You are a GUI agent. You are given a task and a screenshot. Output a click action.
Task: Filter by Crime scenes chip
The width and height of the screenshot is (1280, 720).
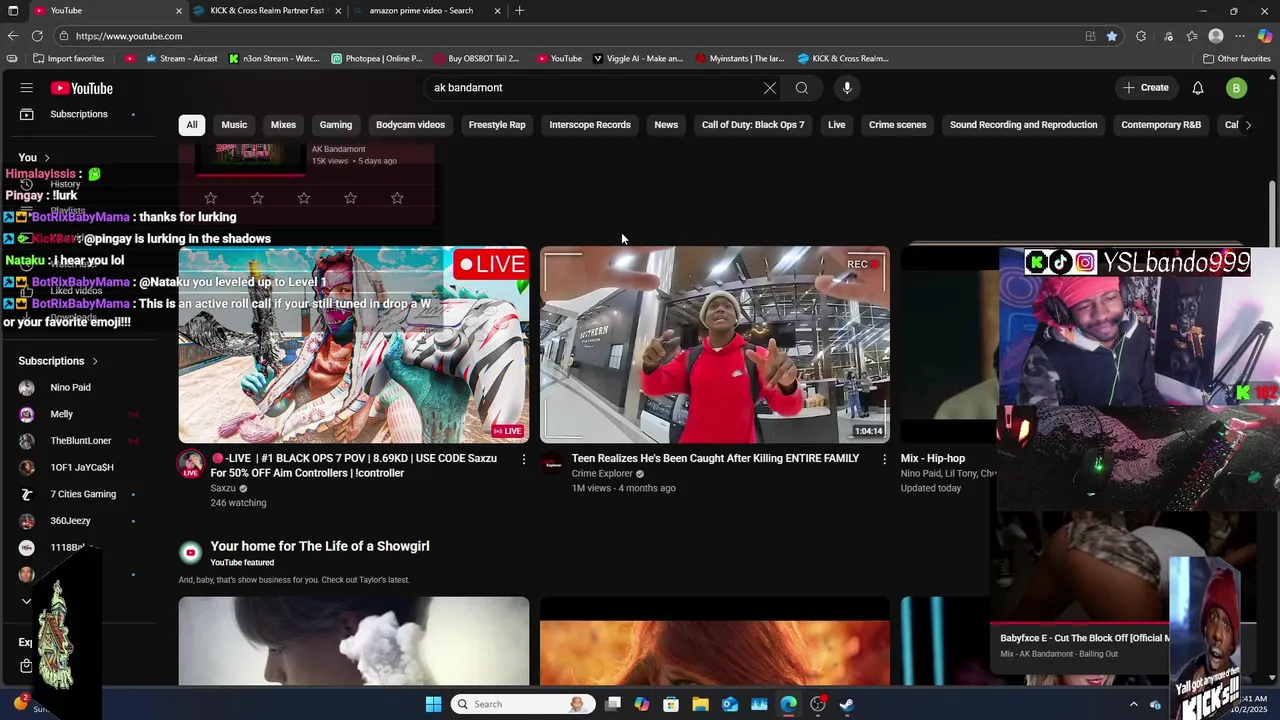[897, 125]
